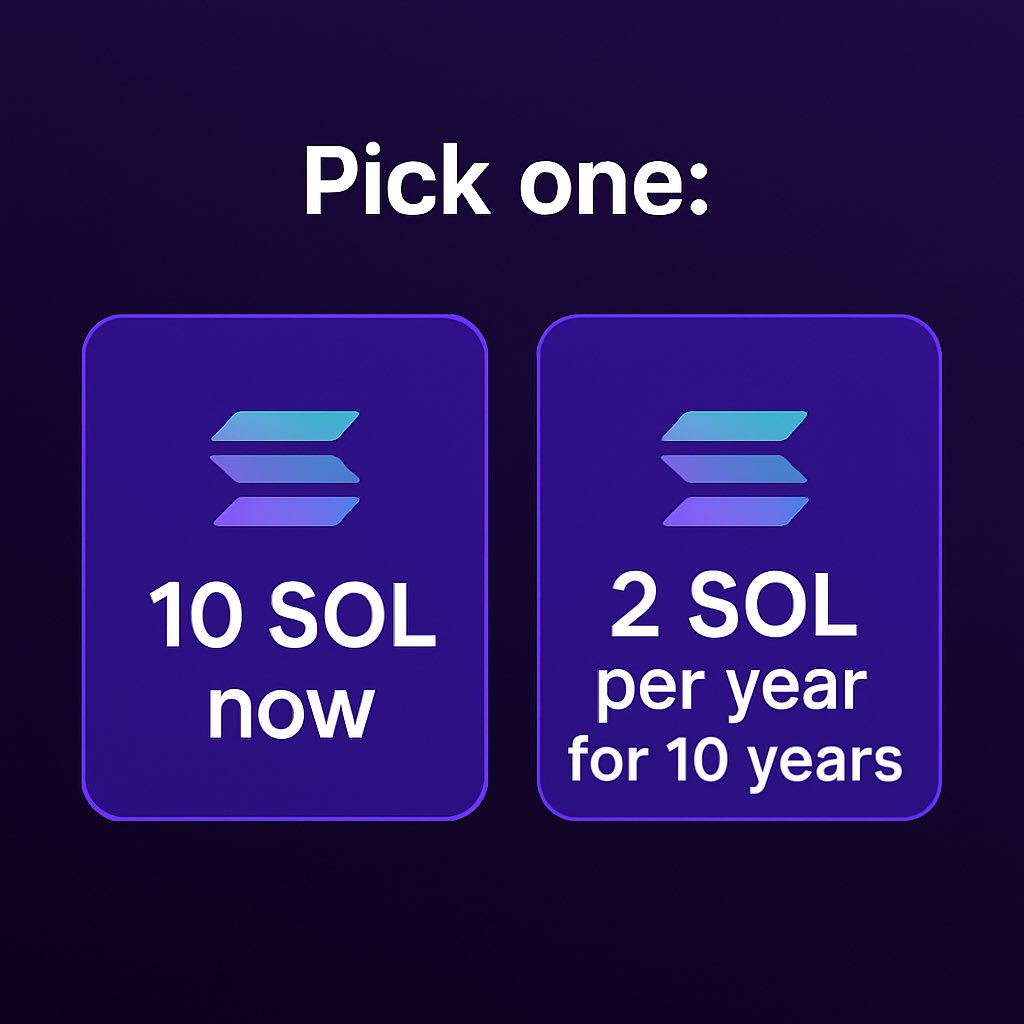This screenshot has height=1024, width=1024.
Task: Click the teal top bar of the right Solana logo
Action: [735, 426]
